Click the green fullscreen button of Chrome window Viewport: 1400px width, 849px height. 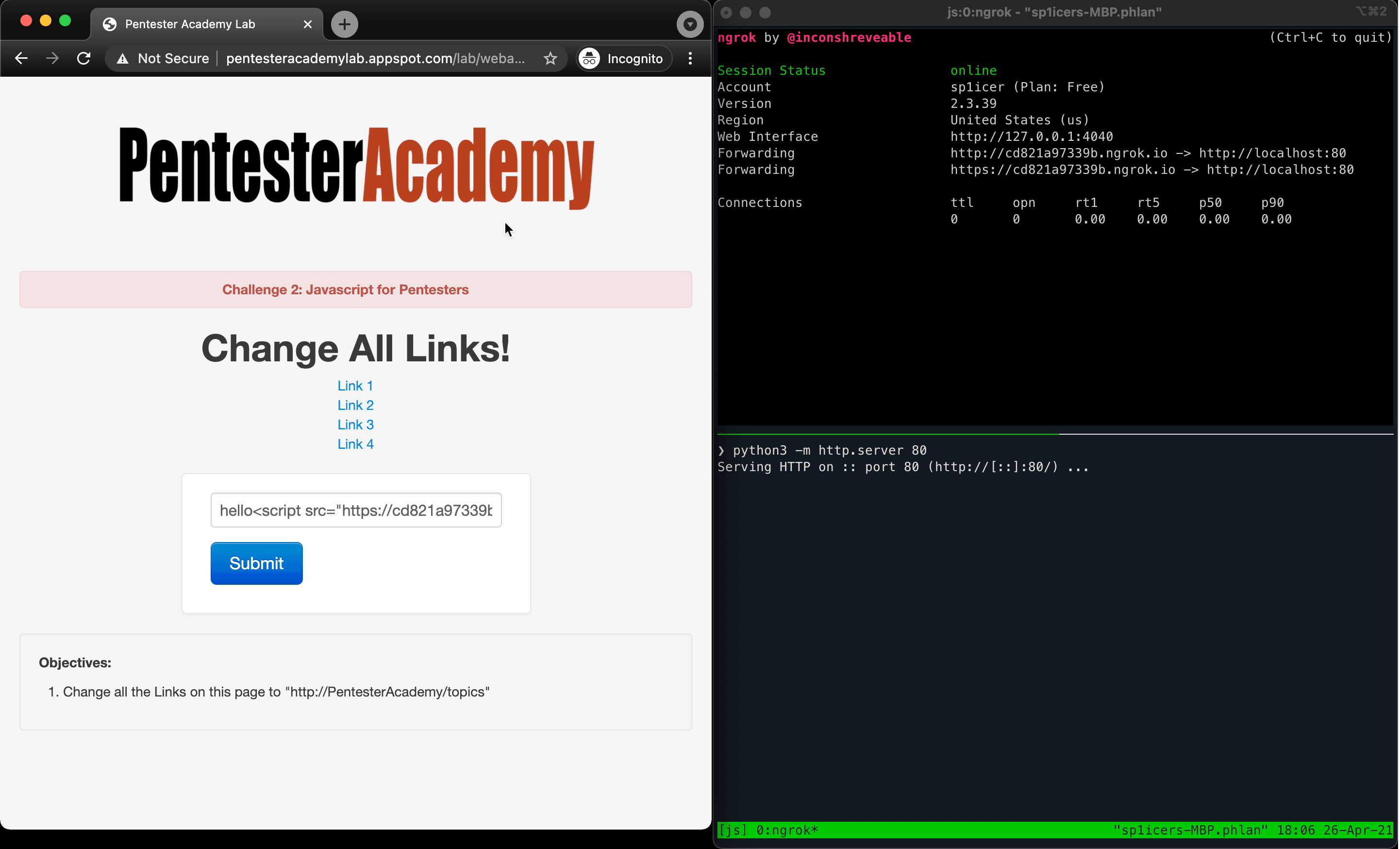pos(66,21)
